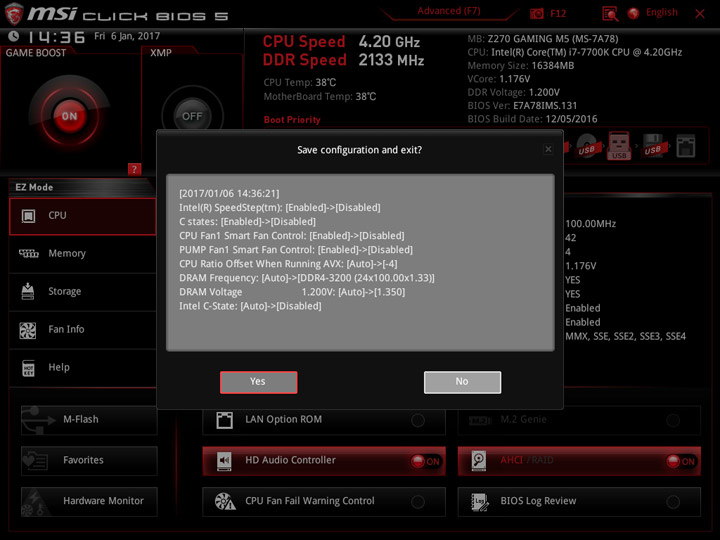Click the MSI dragon logo
The width and height of the screenshot is (720, 540).
14,14
